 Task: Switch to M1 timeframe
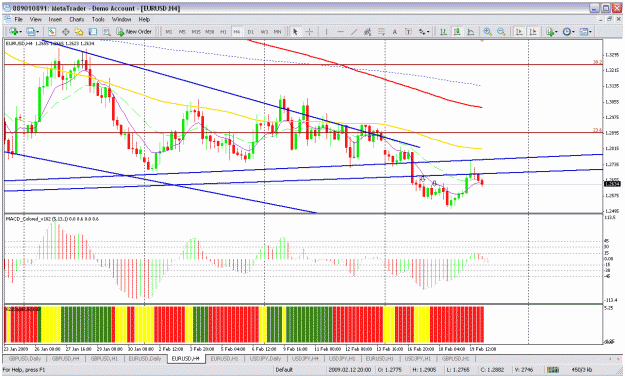[x=169, y=31]
